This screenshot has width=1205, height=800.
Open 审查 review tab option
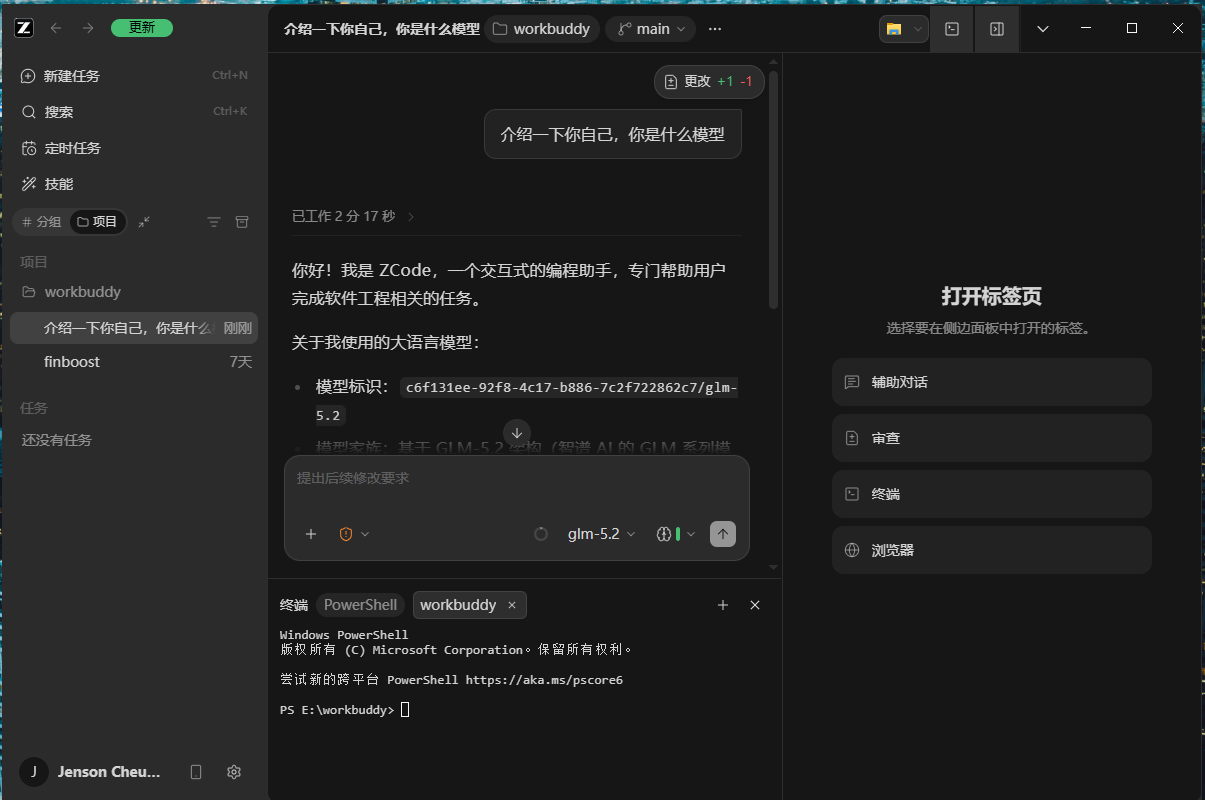click(992, 438)
